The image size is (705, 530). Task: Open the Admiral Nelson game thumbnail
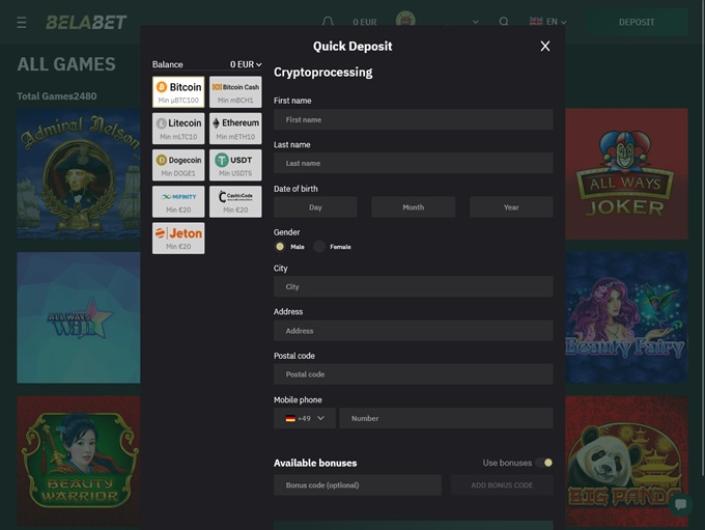(79, 174)
